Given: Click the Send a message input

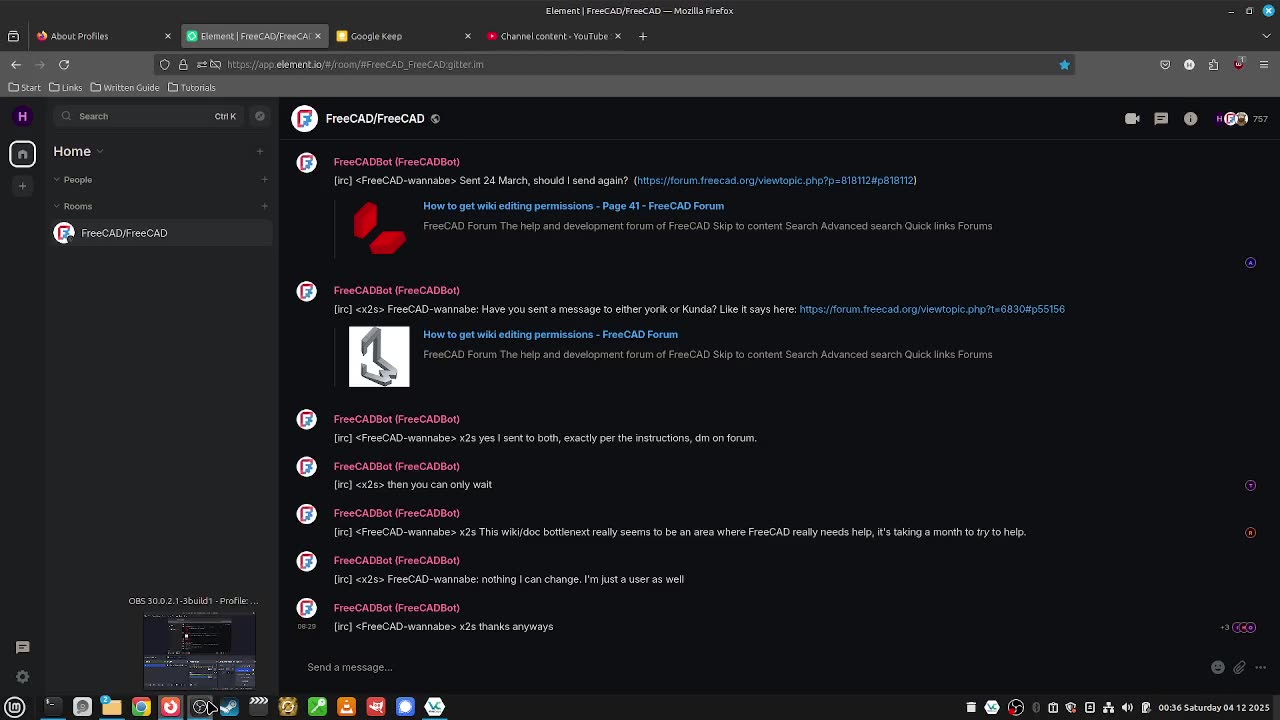Looking at the screenshot, I should [750, 667].
